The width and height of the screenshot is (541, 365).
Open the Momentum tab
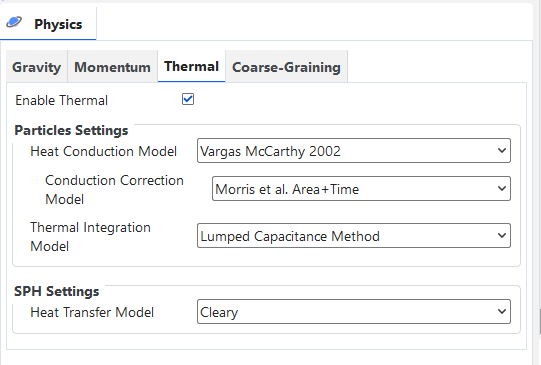[x=112, y=67]
